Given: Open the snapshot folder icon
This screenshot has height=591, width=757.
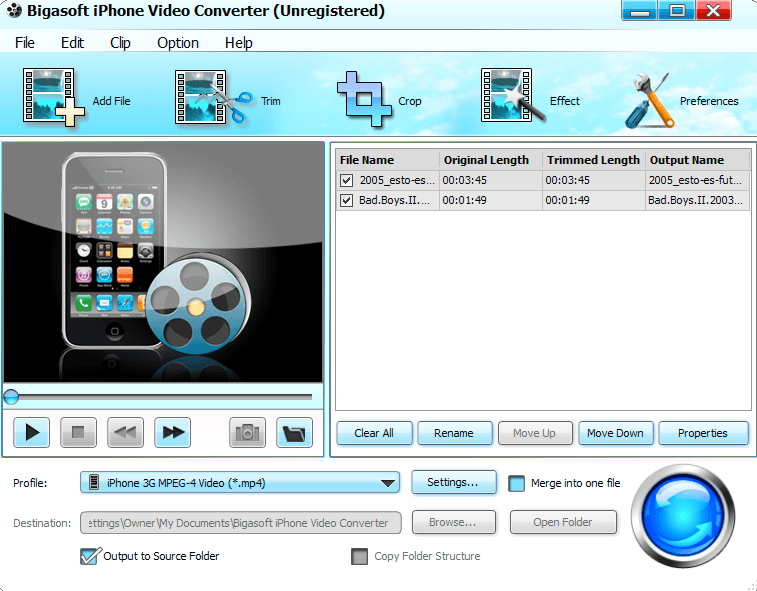Looking at the screenshot, I should [x=294, y=433].
